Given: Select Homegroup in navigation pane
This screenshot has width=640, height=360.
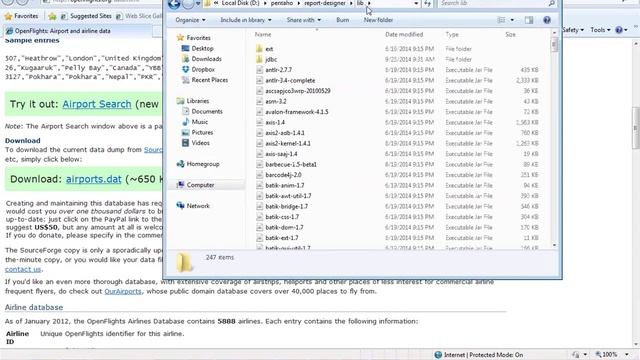Looking at the screenshot, I should [203, 164].
